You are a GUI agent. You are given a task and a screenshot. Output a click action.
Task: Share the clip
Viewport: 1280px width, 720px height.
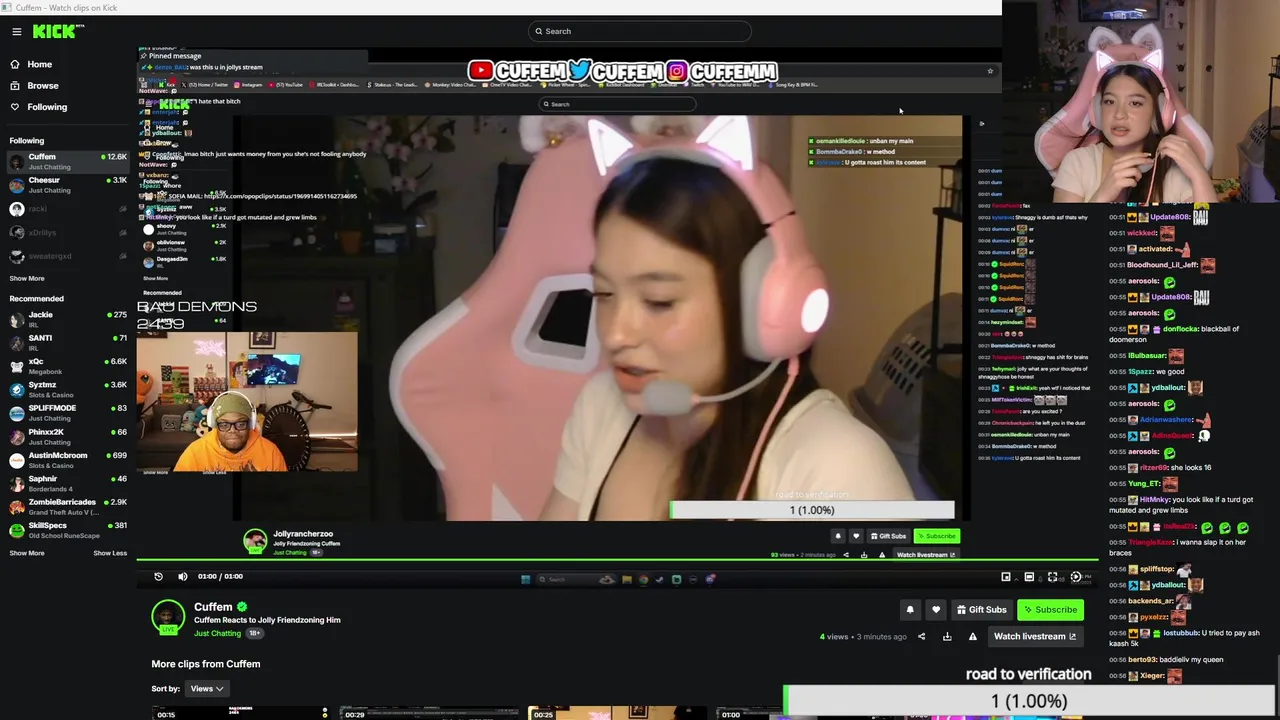click(x=922, y=637)
